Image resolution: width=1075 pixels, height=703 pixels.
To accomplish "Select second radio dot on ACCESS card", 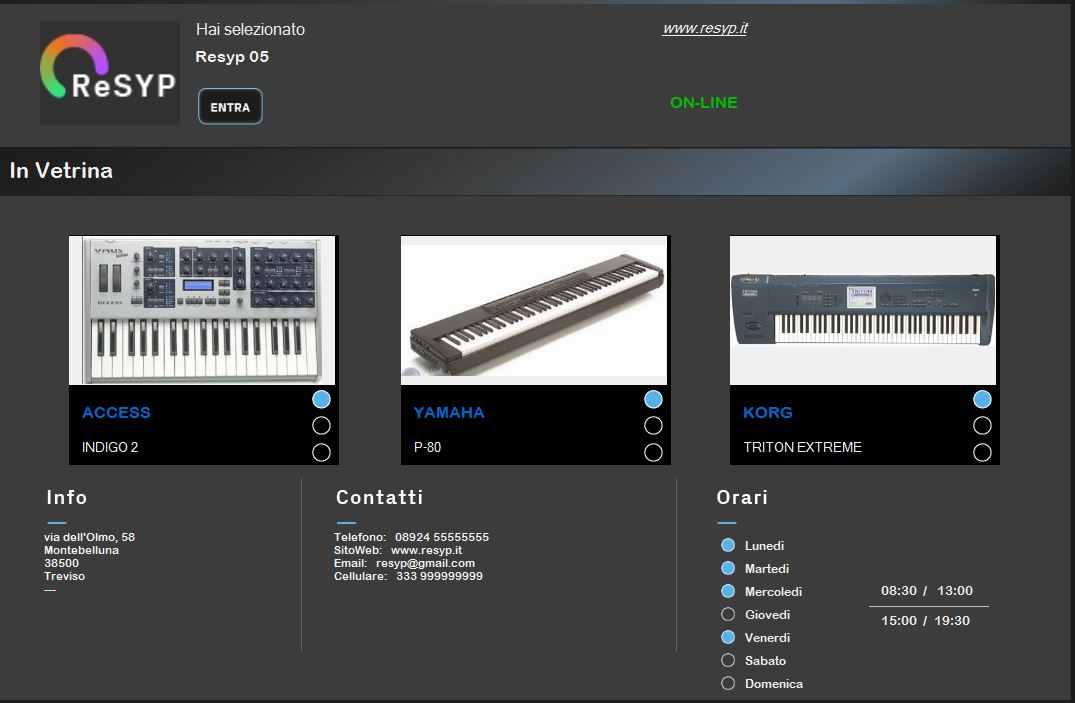I will pos(322,426).
